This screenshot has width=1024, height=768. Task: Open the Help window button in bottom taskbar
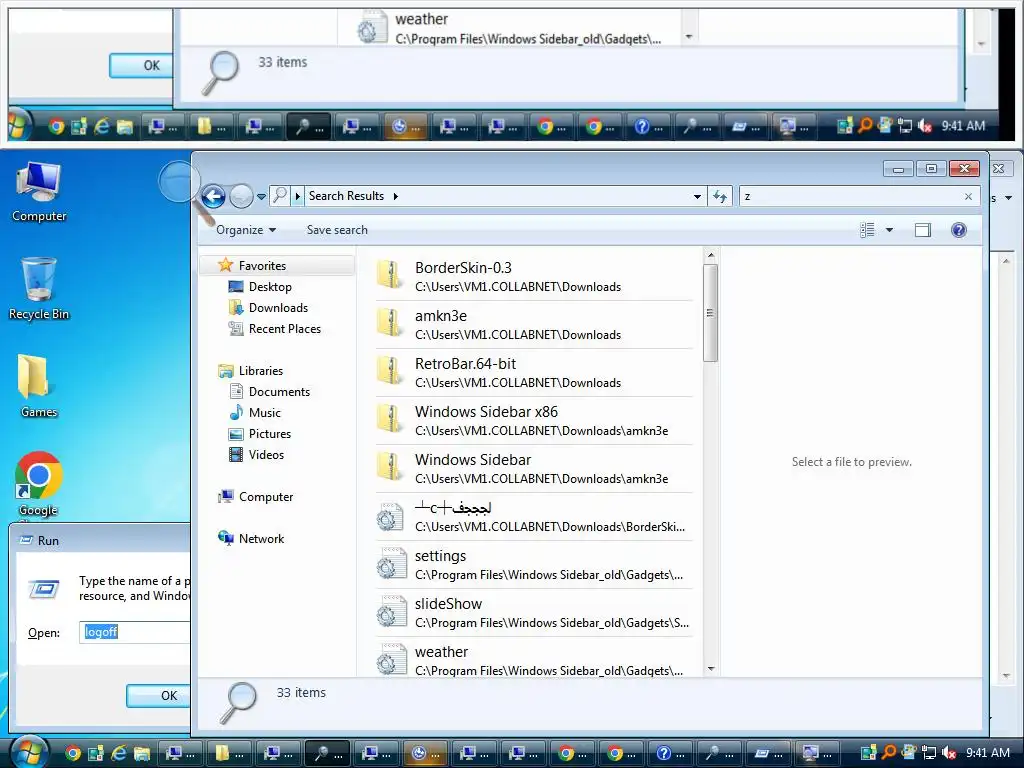click(670, 753)
